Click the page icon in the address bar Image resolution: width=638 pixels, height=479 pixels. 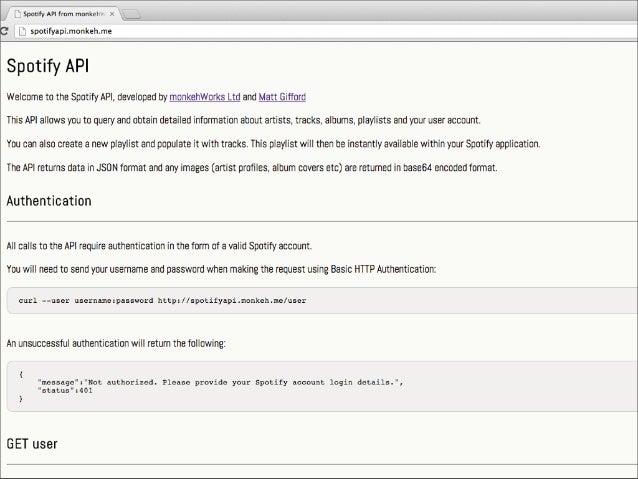click(23, 31)
